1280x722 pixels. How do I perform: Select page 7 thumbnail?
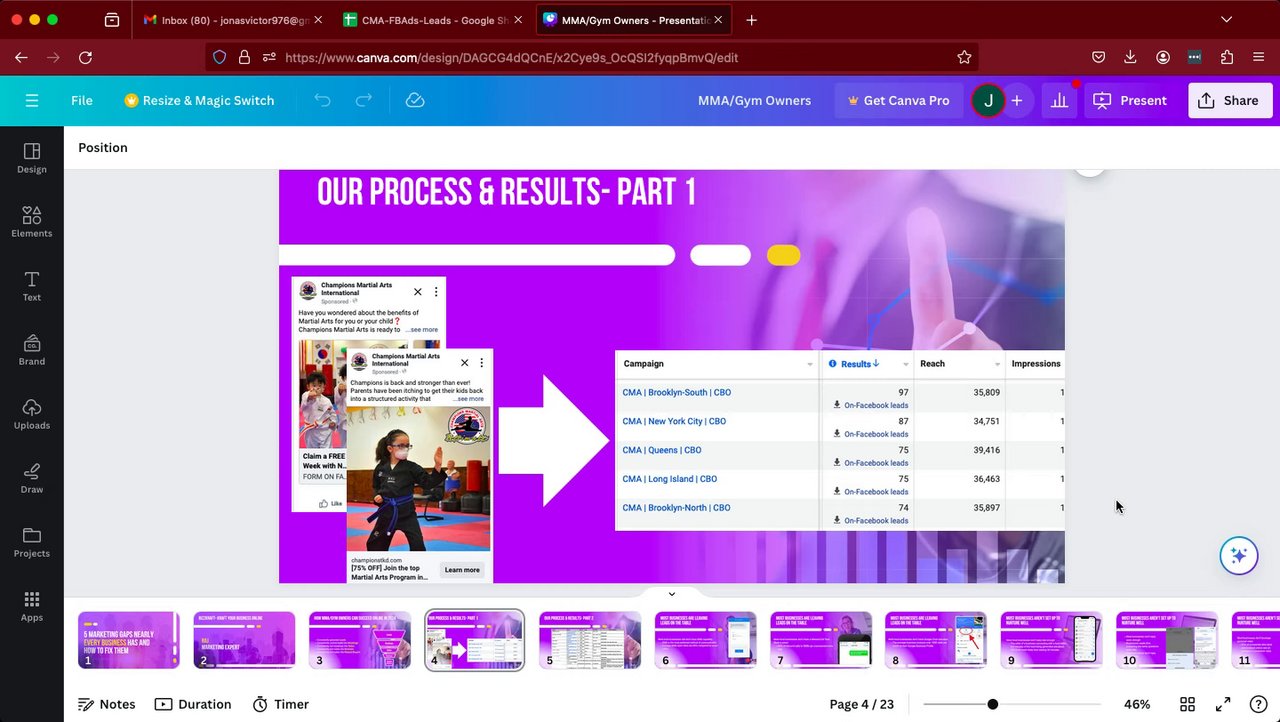[x=821, y=640]
